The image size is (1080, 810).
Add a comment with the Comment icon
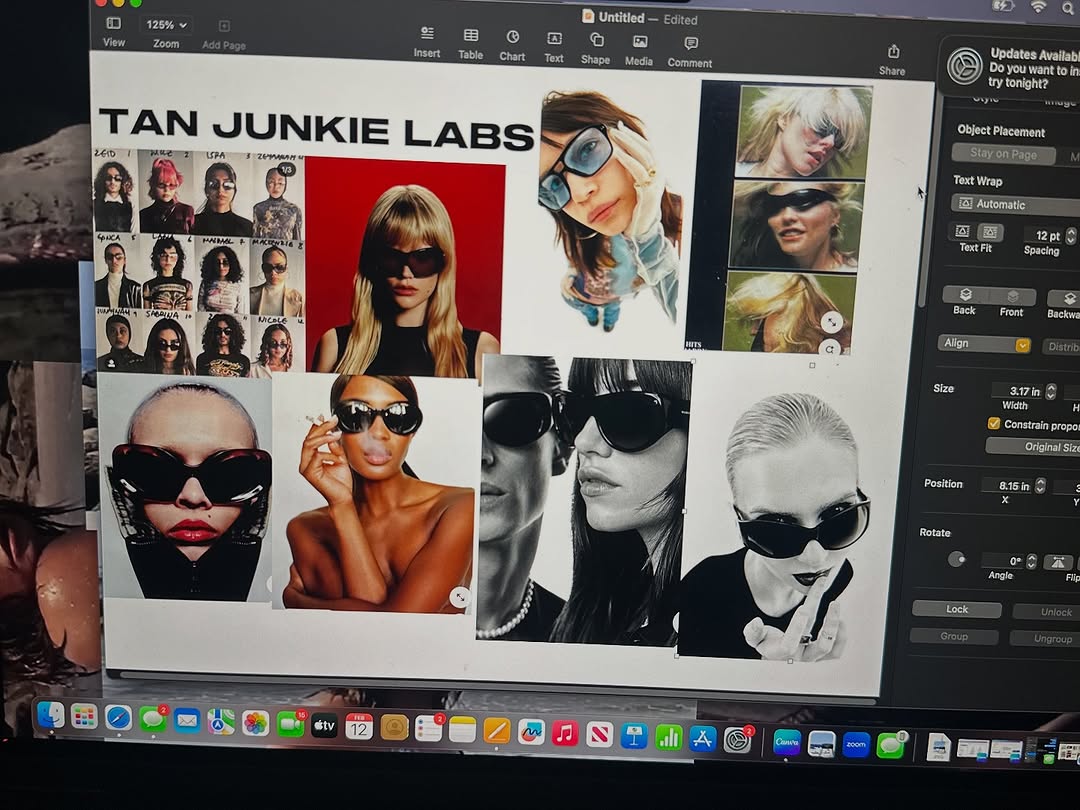point(690,45)
